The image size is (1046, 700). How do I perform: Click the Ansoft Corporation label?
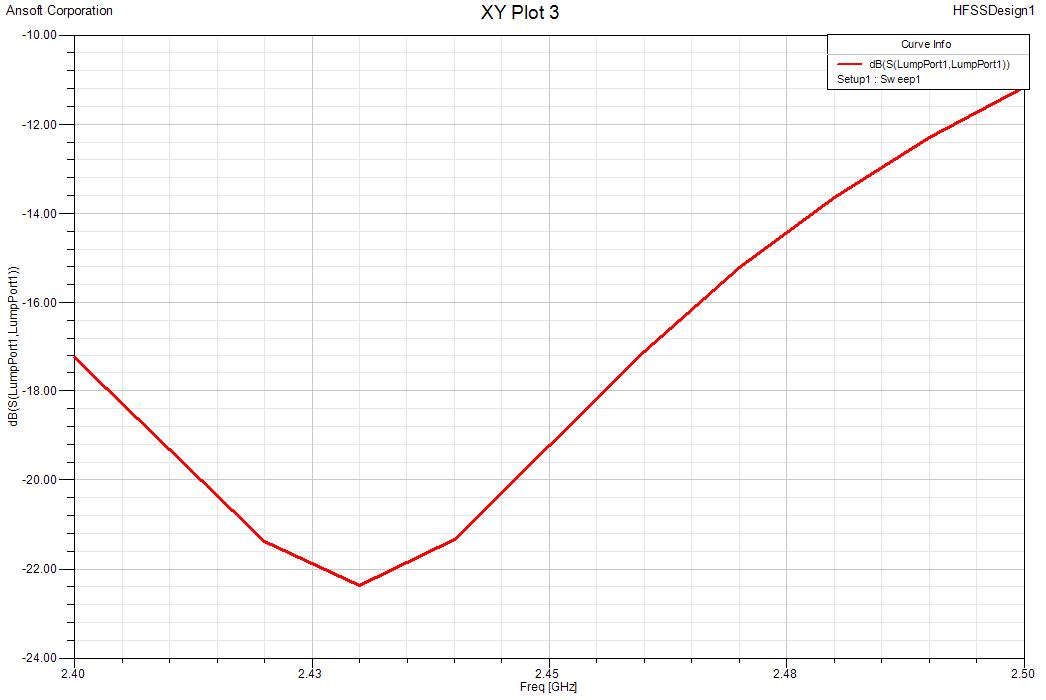tap(59, 11)
